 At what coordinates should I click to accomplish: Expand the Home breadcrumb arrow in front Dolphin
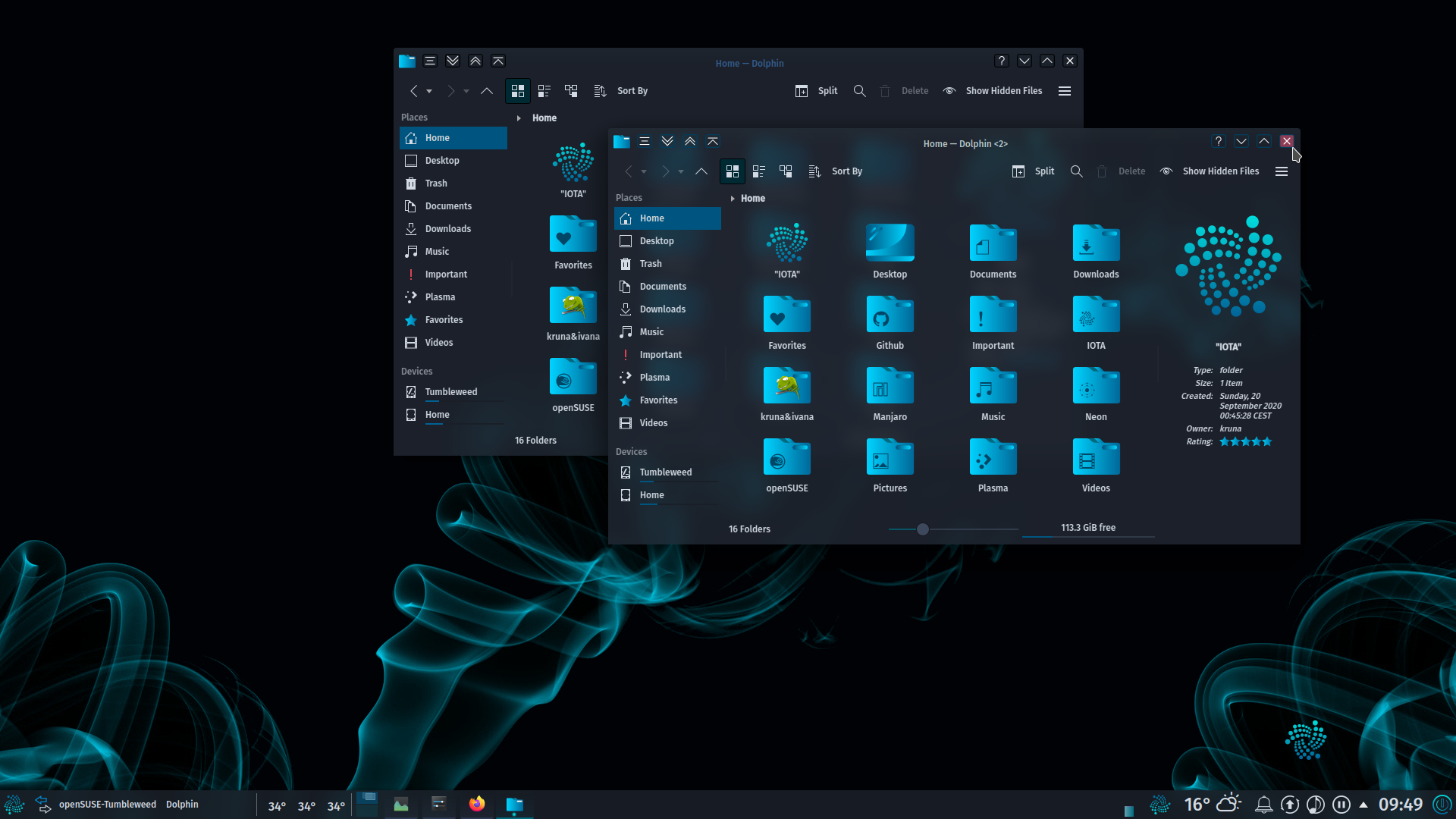(733, 199)
